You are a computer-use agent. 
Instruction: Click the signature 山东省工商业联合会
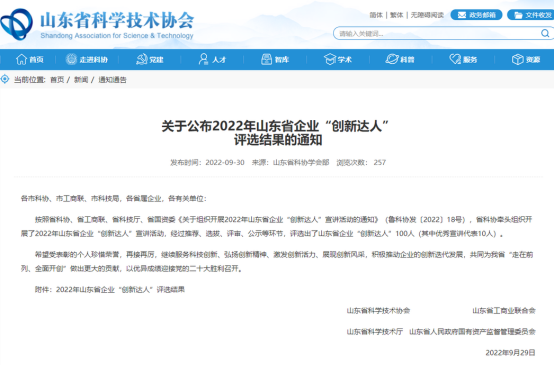point(504,311)
